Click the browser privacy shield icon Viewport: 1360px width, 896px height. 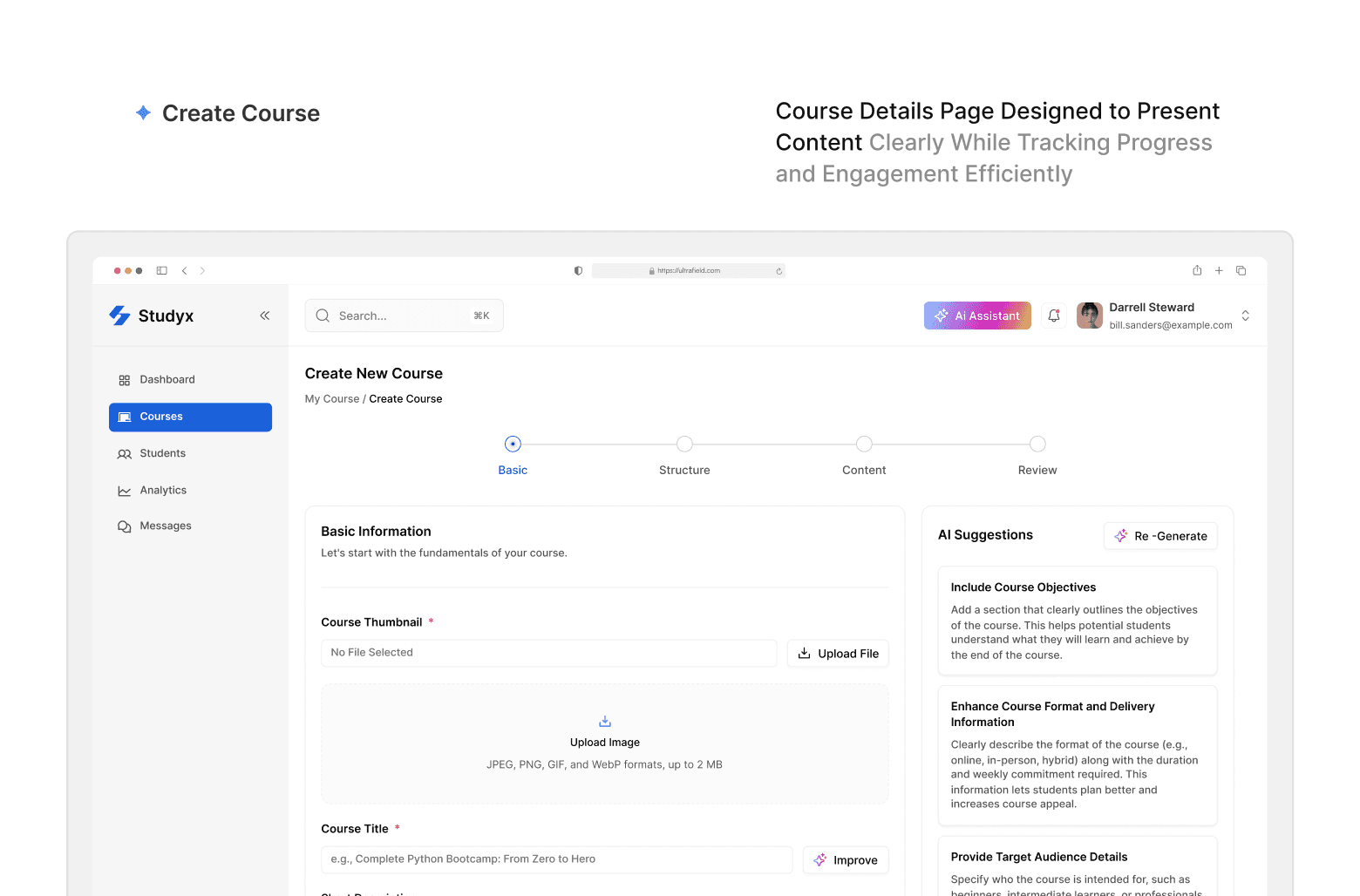tap(578, 271)
